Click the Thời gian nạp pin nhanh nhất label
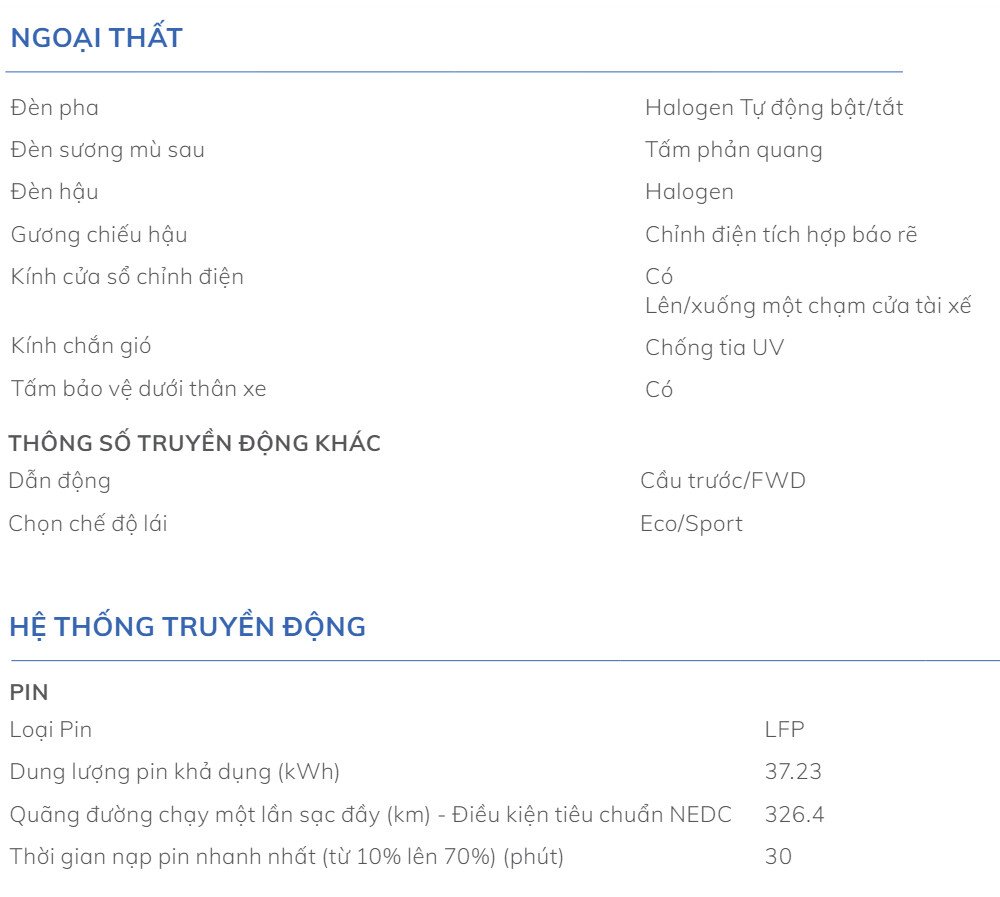This screenshot has width=1000, height=897. pyautogui.click(x=287, y=857)
